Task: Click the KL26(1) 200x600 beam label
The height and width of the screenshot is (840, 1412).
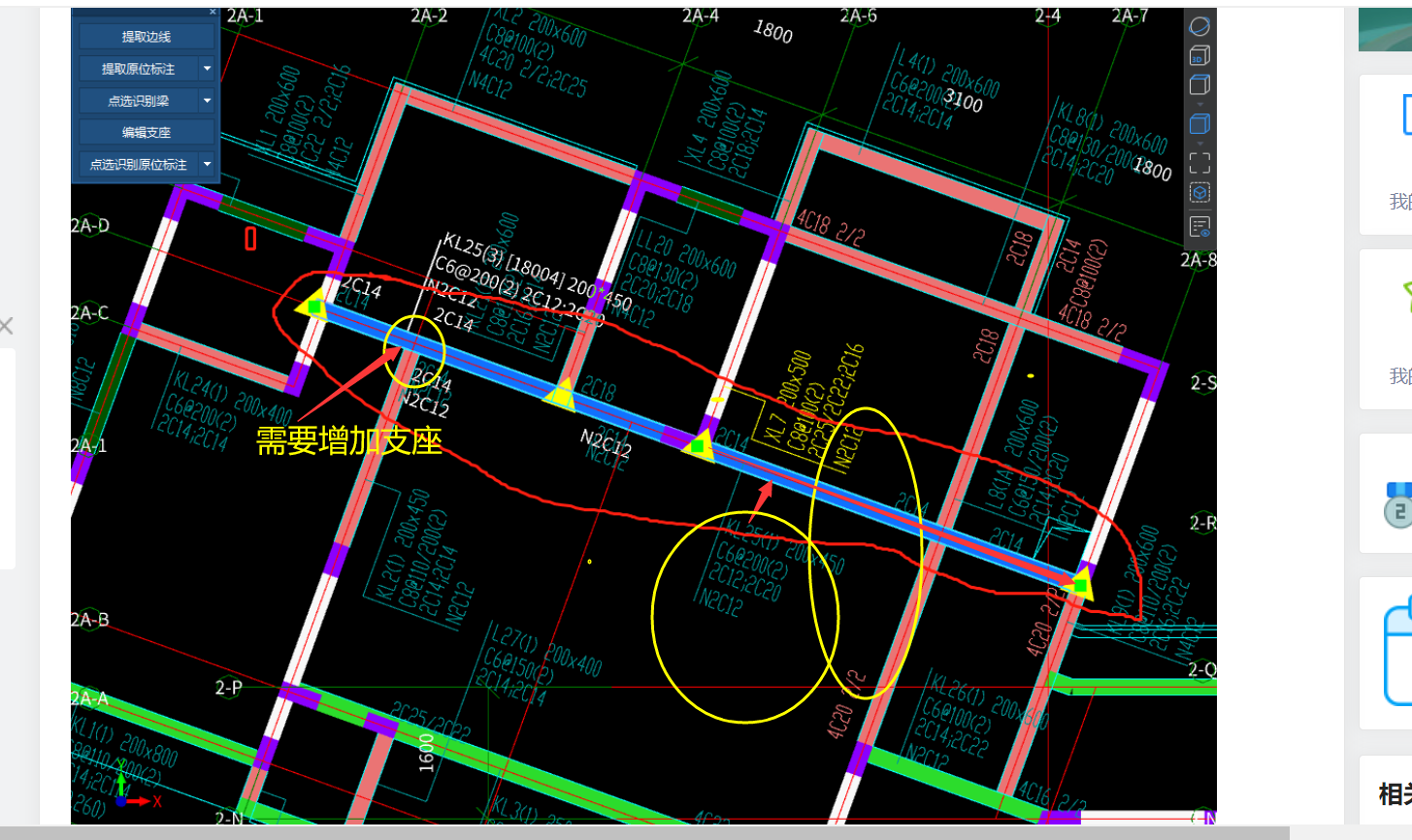Action: point(989,699)
